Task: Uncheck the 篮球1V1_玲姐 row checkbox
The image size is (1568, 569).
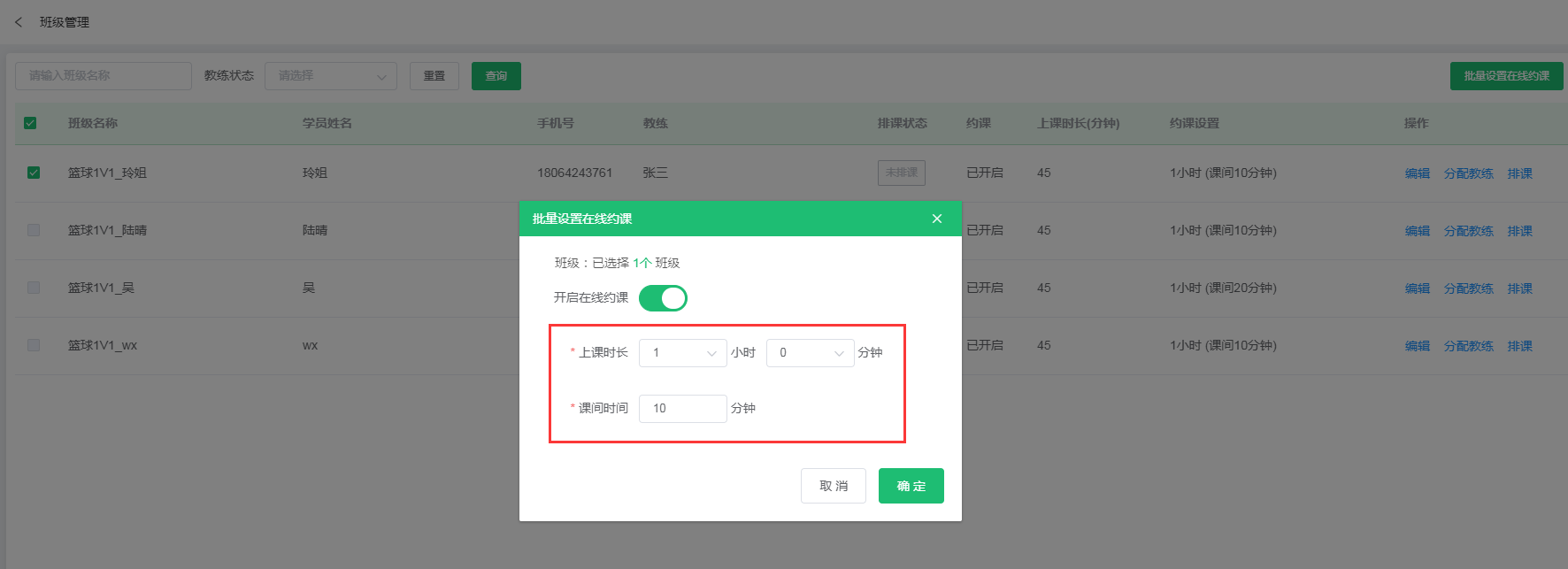Action: [34, 173]
